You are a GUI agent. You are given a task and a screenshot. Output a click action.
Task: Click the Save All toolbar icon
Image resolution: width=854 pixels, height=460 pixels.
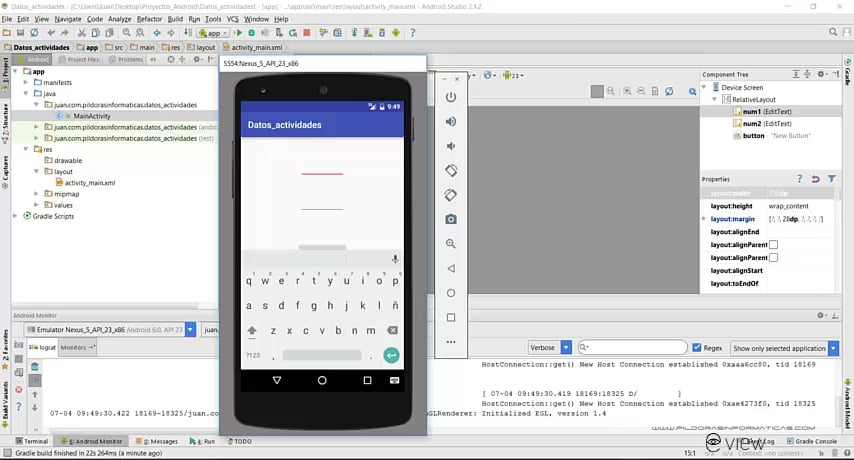coord(20,33)
